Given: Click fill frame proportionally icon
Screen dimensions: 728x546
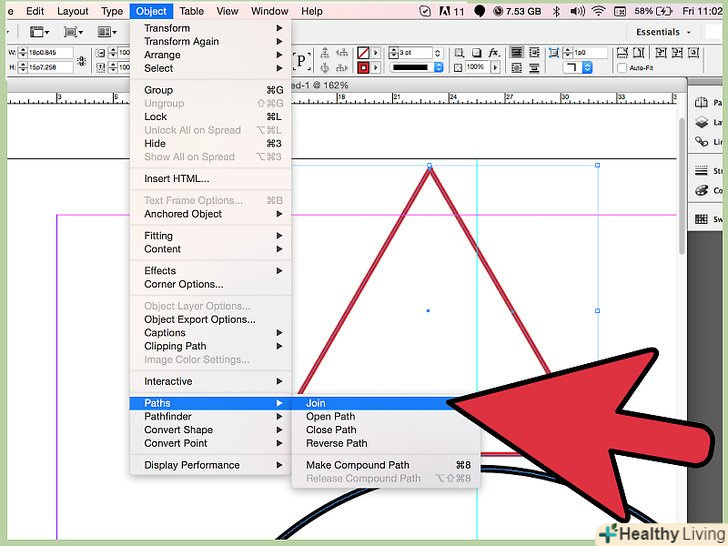Looking at the screenshot, I should click(x=622, y=52).
